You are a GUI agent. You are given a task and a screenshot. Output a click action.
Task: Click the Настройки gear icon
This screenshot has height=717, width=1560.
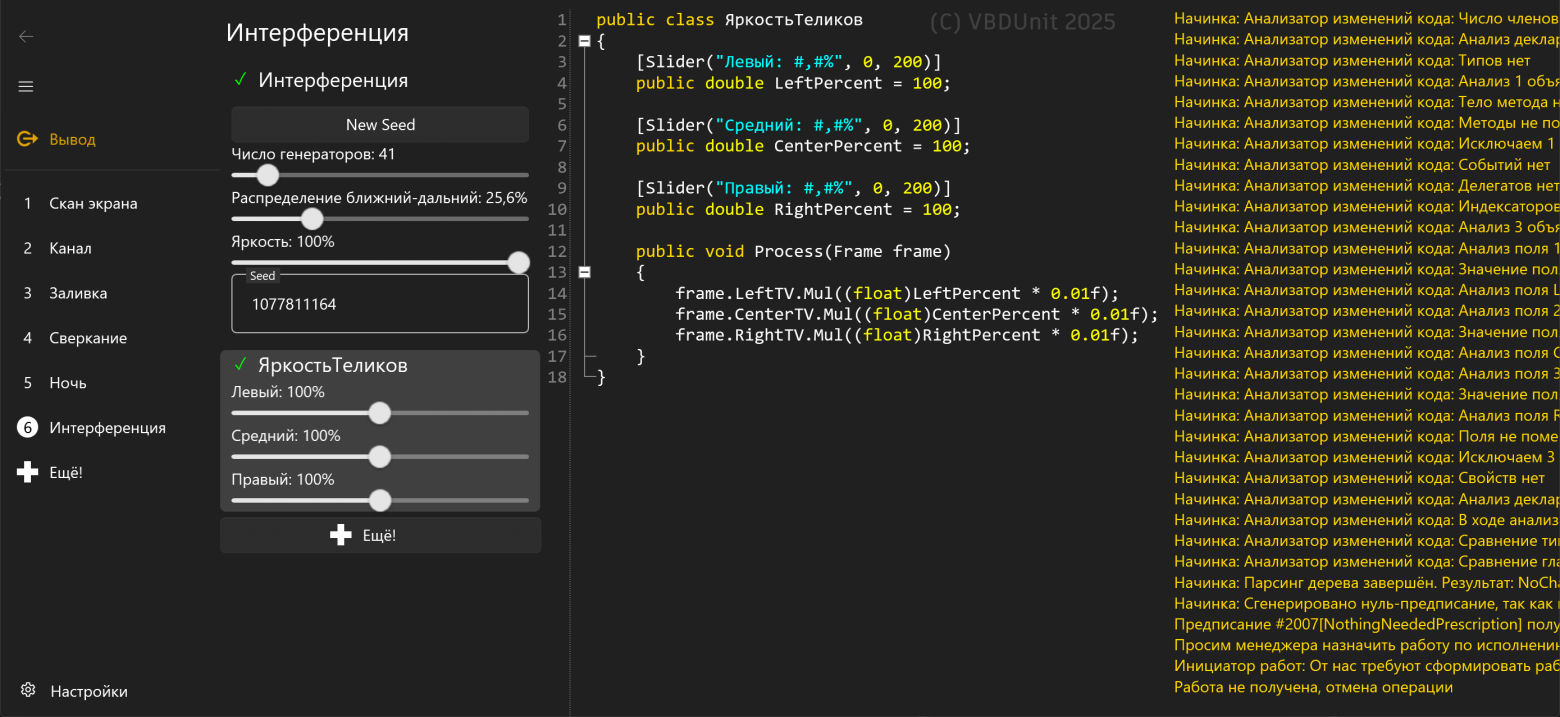(x=28, y=691)
